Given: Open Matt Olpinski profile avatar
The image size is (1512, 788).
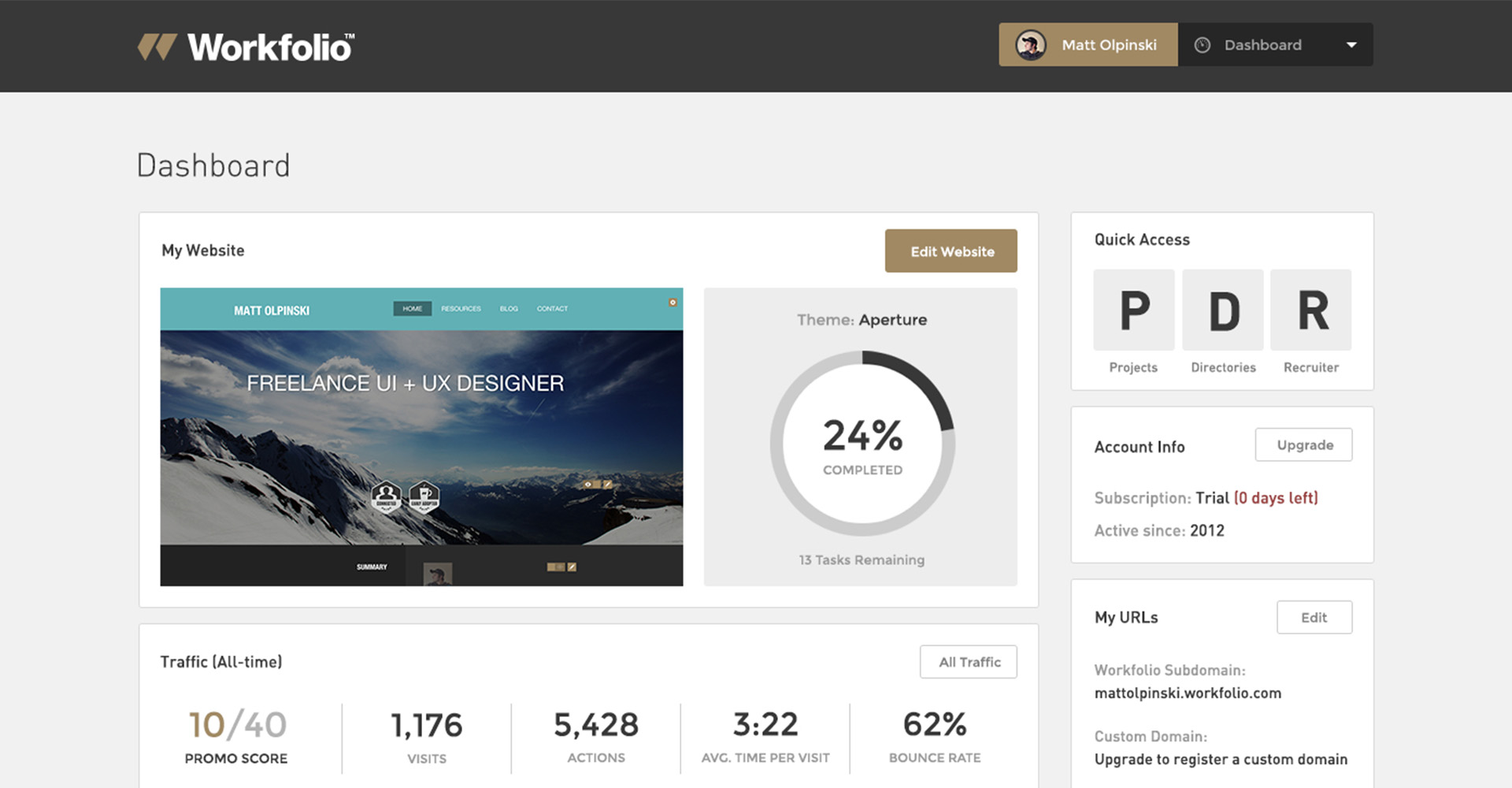Looking at the screenshot, I should [1030, 45].
